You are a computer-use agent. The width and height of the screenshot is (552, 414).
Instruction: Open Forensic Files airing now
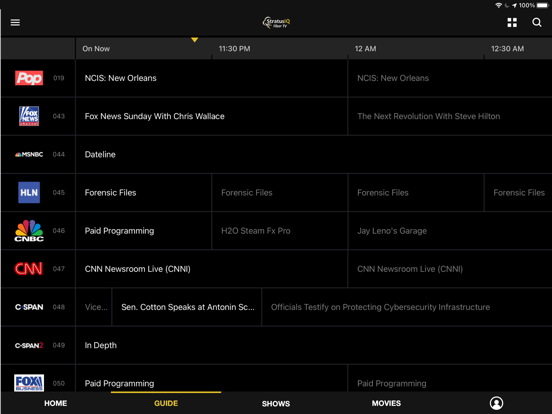144,193
